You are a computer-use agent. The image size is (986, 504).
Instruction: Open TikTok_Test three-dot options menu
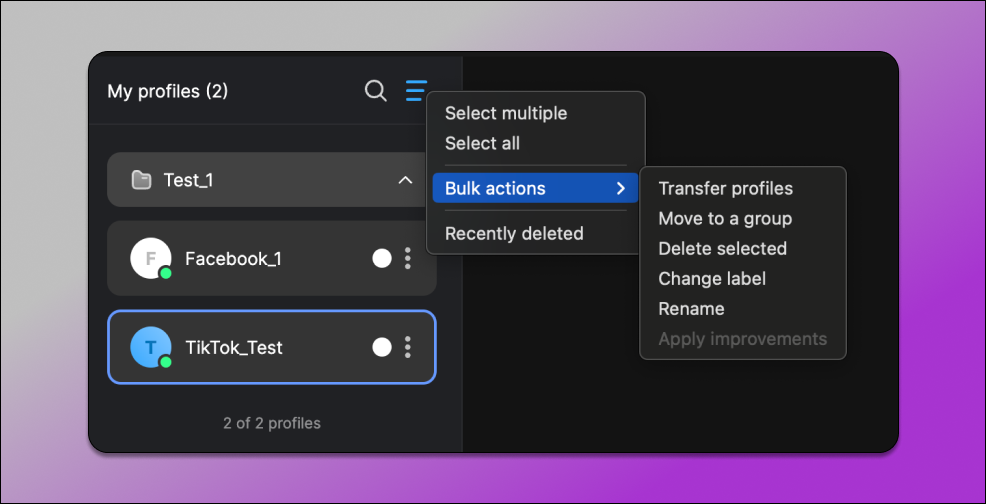point(408,347)
